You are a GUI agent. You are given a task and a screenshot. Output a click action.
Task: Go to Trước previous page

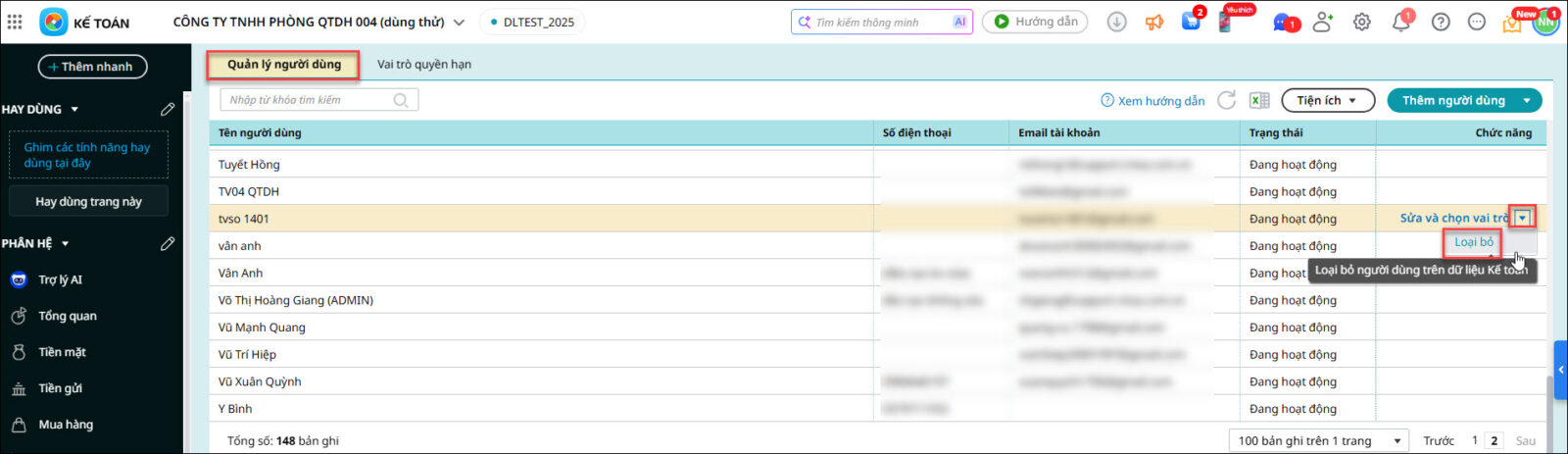[x=1439, y=441]
